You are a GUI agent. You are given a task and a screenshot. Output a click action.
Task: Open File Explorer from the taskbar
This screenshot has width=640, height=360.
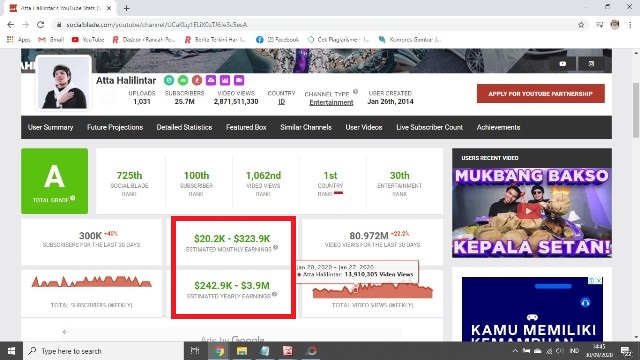point(242,351)
